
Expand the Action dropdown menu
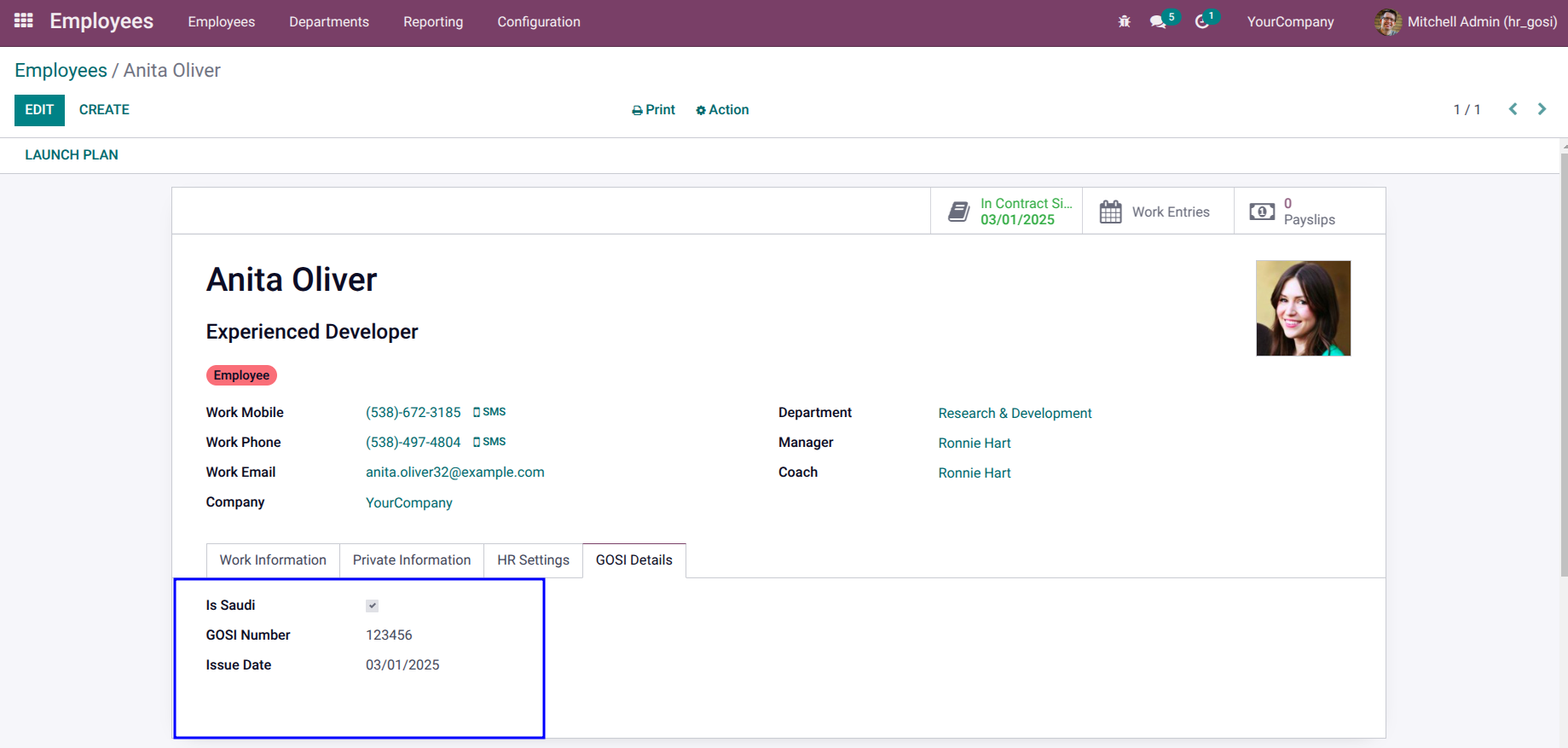point(722,110)
